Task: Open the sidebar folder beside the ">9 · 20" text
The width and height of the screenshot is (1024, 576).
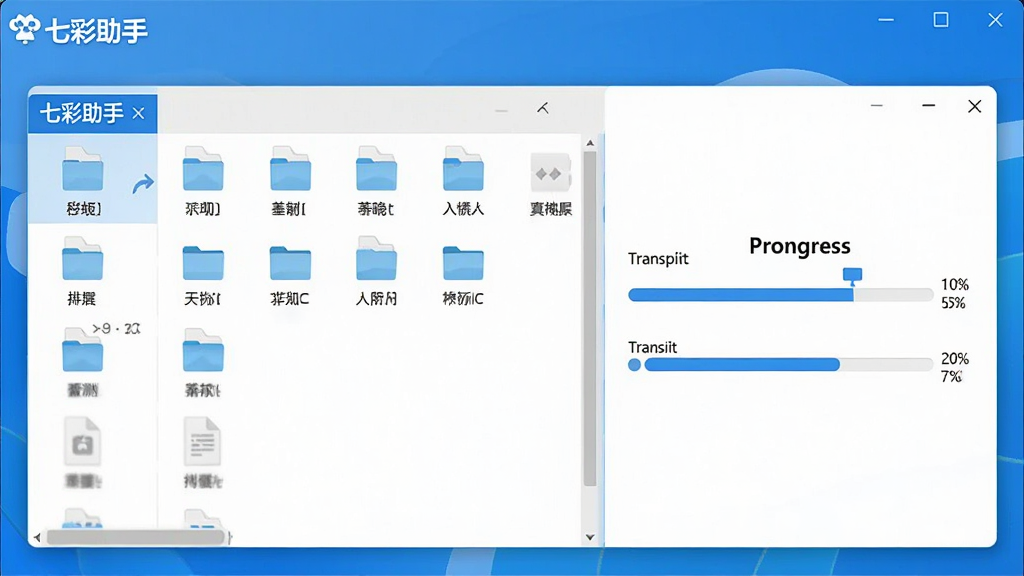Action: [83, 350]
